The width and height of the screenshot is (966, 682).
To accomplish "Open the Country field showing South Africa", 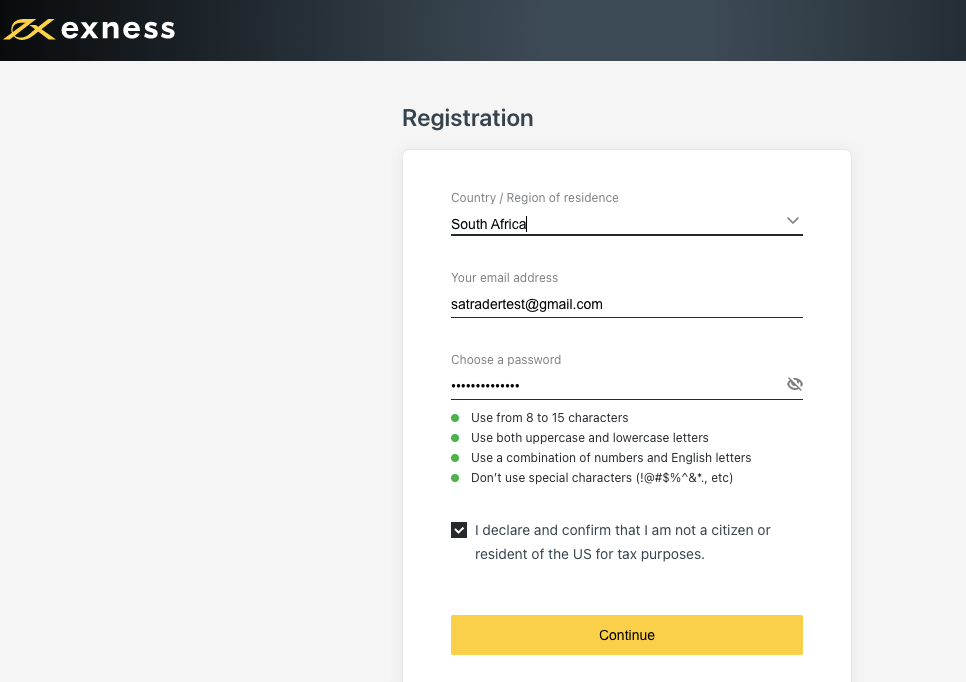I will pos(627,224).
